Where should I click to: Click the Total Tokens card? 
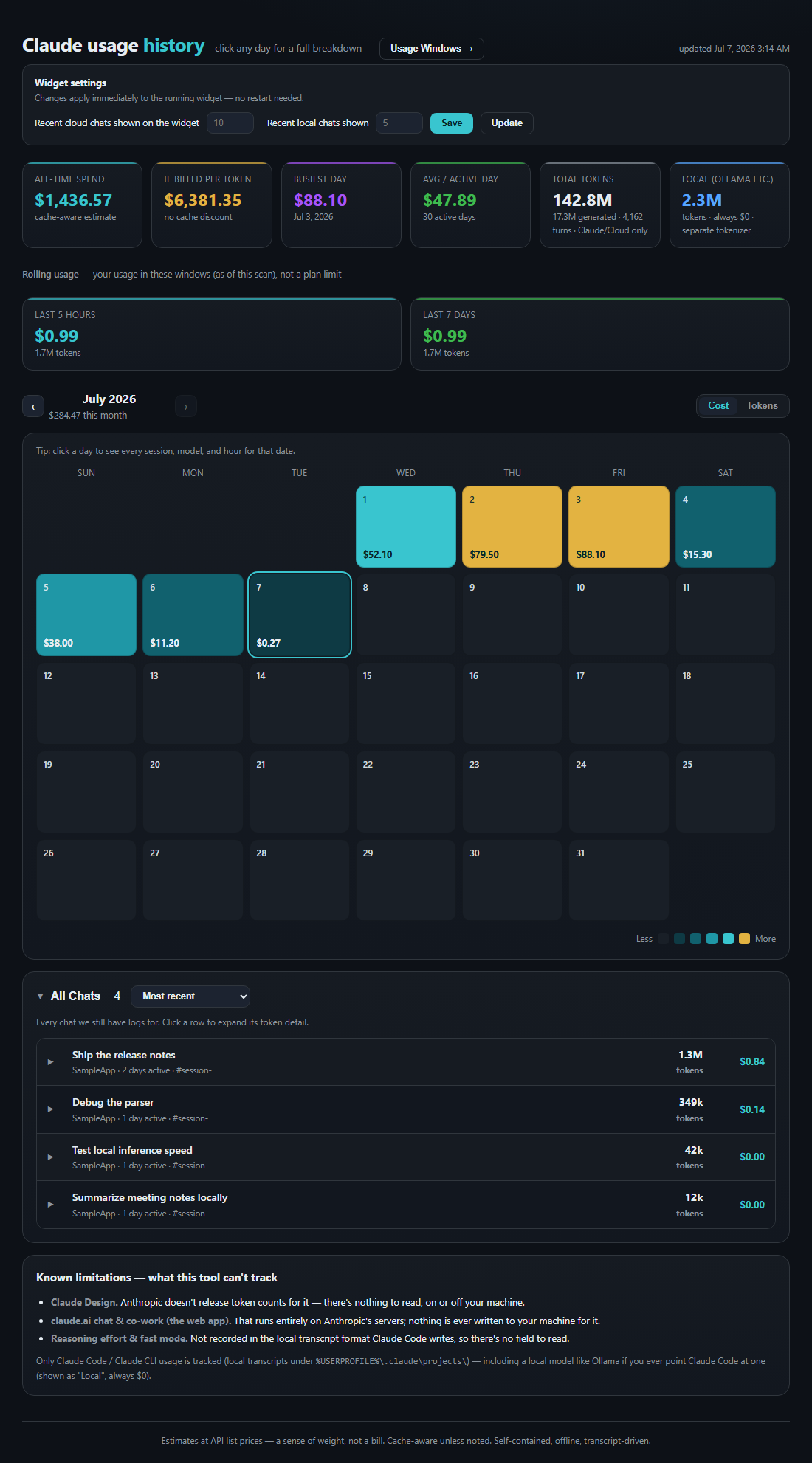(x=600, y=204)
